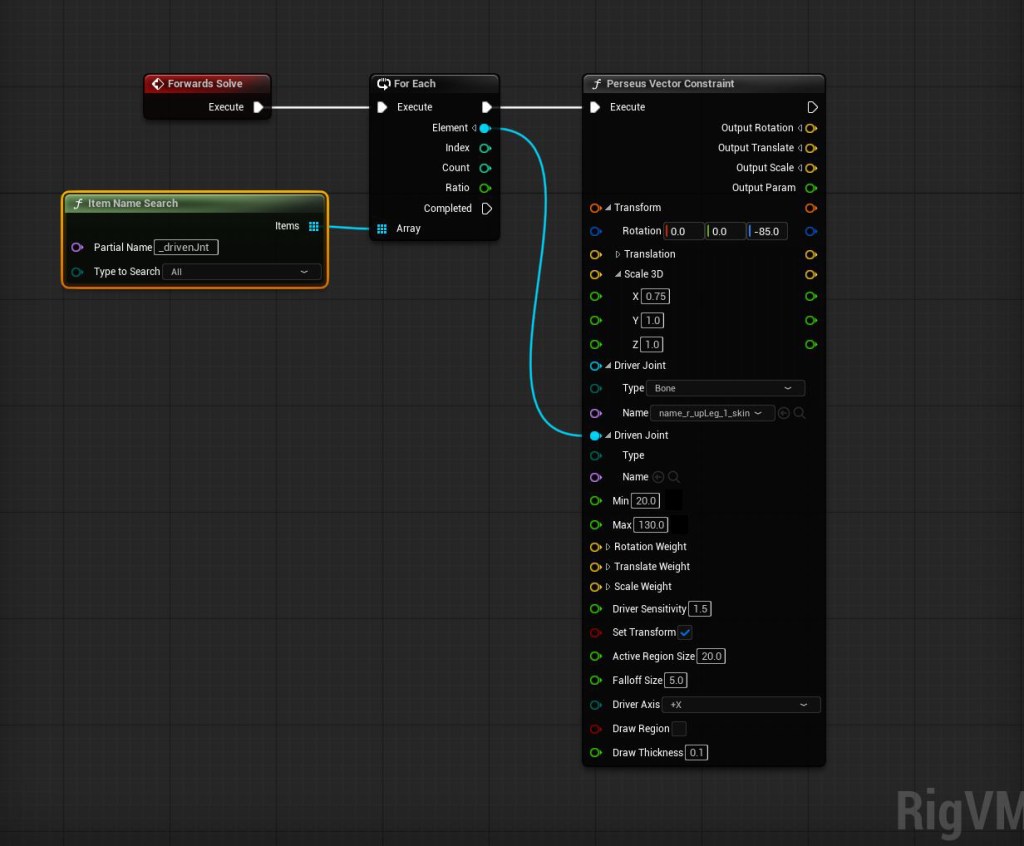Open the Type to Search dropdown
Viewport: 1024px width, 846px height.
(241, 272)
